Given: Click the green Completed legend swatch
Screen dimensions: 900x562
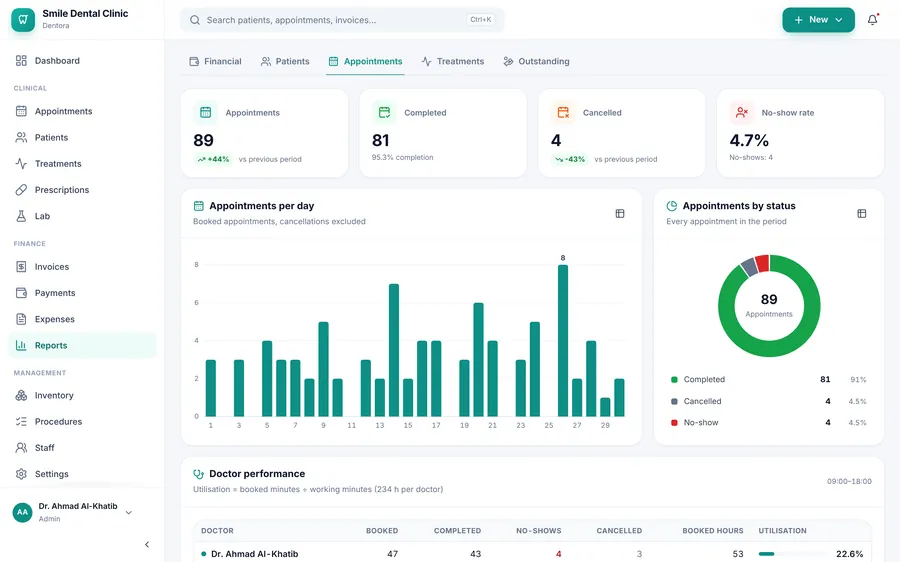Looking at the screenshot, I should (x=674, y=379).
